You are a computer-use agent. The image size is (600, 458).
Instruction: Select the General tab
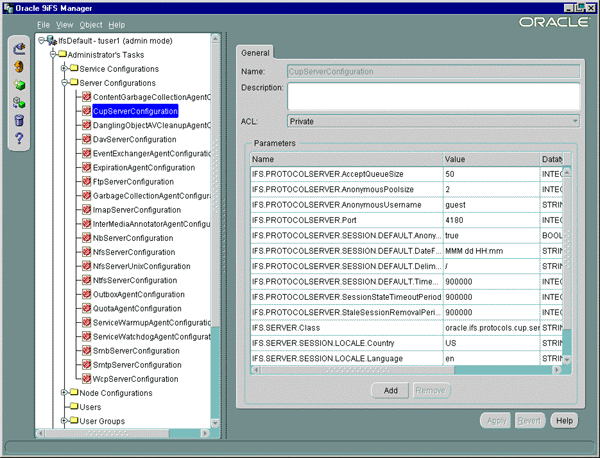pos(255,53)
